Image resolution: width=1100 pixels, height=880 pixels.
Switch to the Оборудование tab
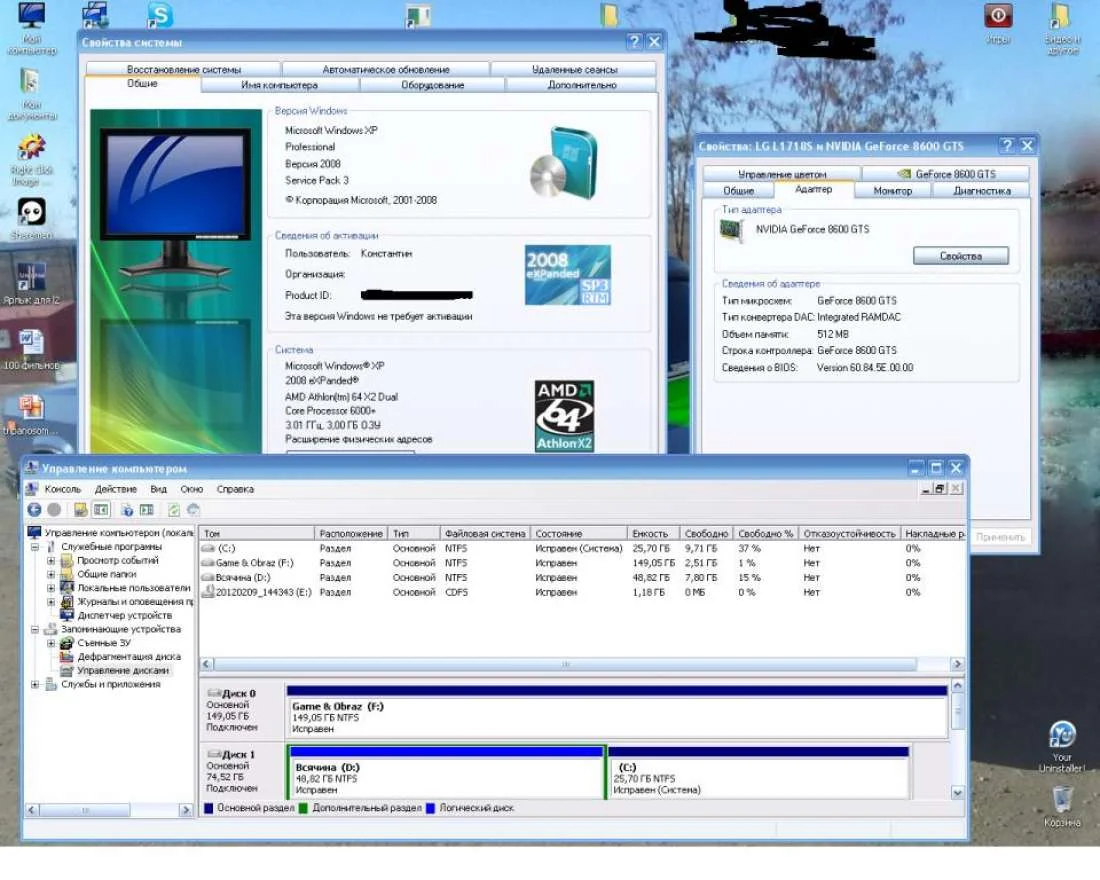point(432,85)
